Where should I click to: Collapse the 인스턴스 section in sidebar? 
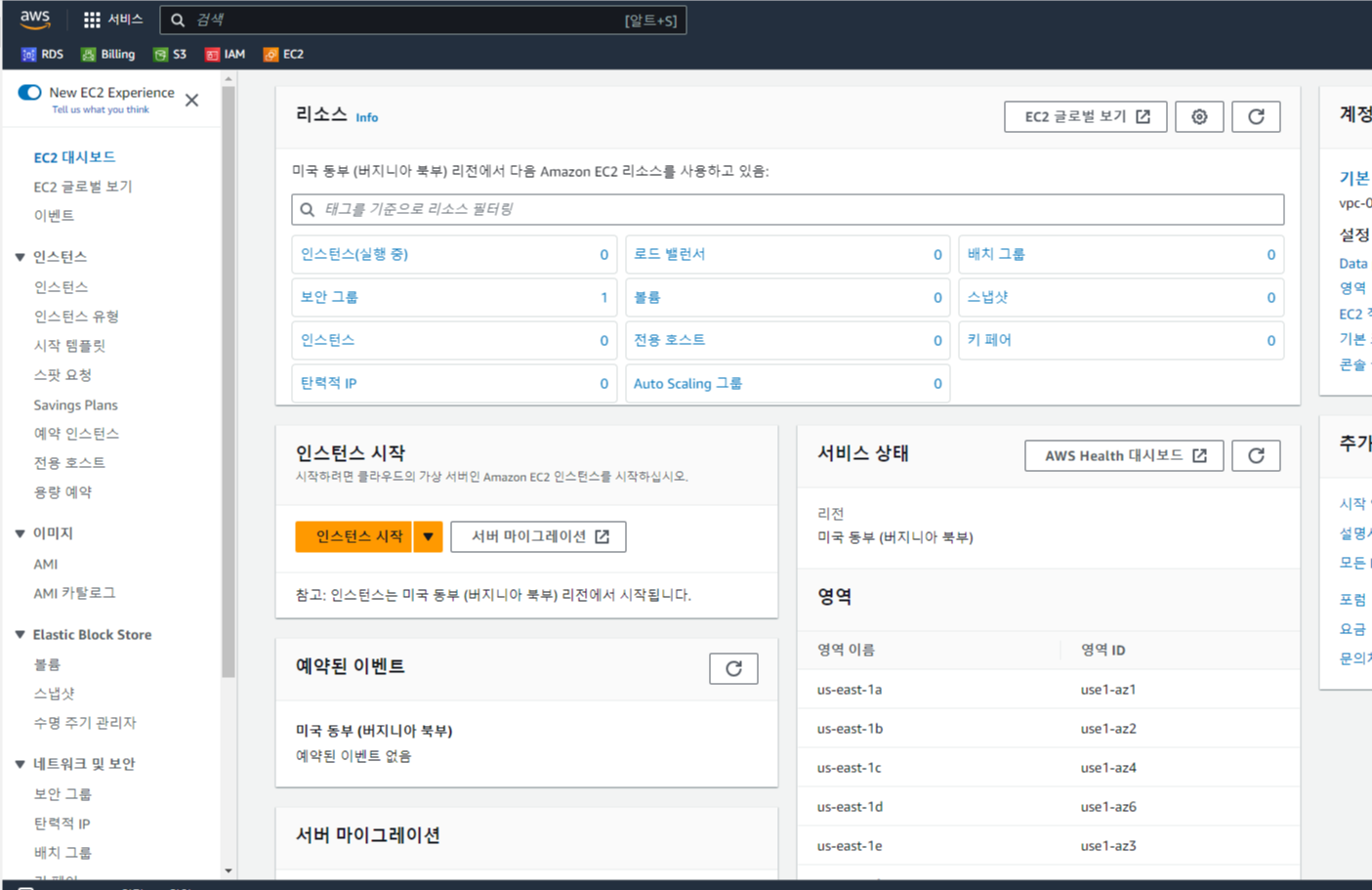(x=20, y=257)
